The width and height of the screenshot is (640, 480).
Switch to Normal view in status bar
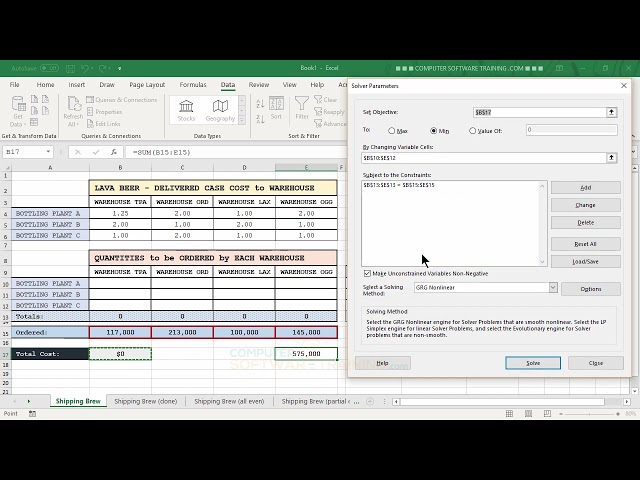tap(509, 414)
